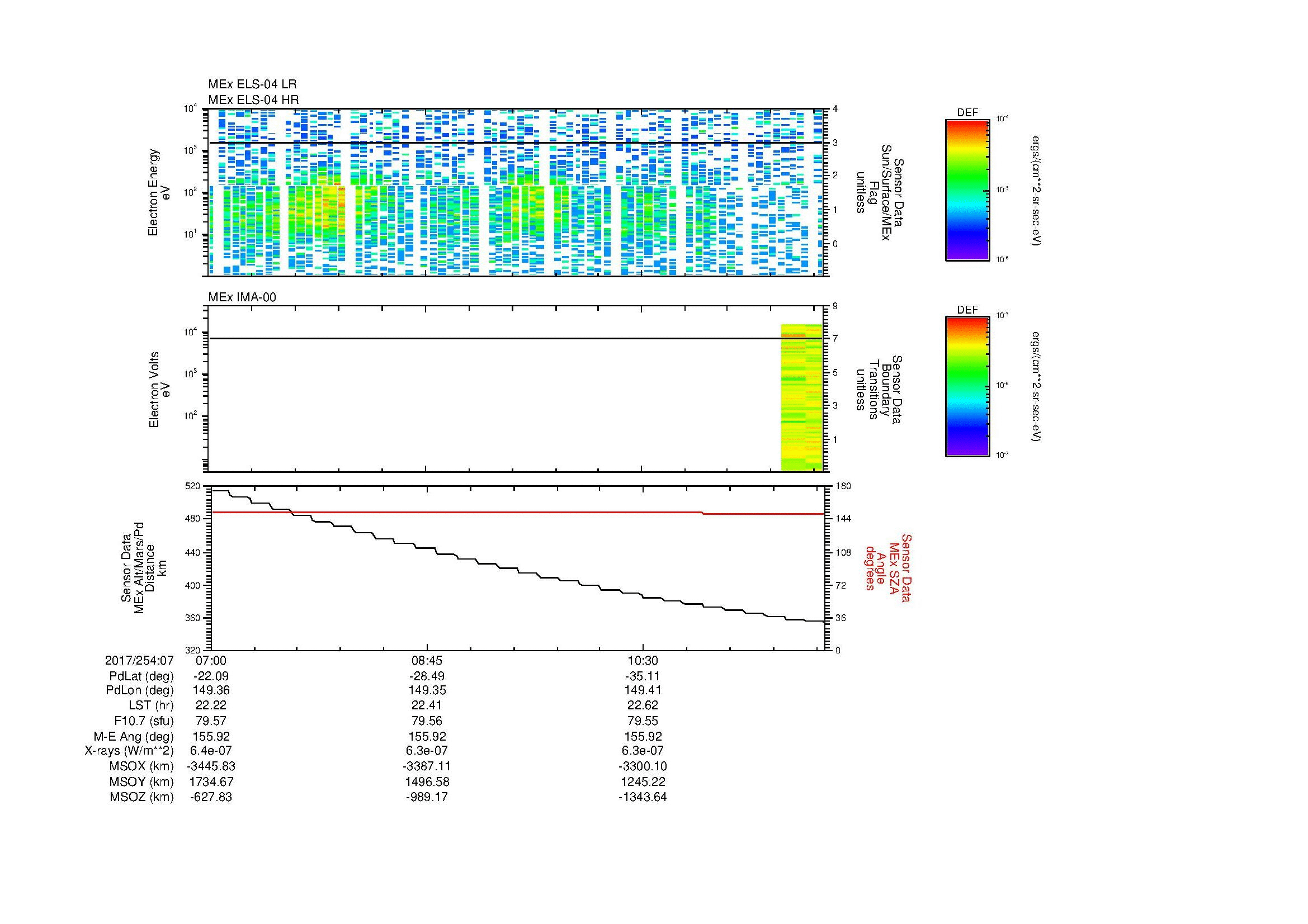Click the F10.7 value 79.55
The height and width of the screenshot is (924, 1308).
coord(643,721)
